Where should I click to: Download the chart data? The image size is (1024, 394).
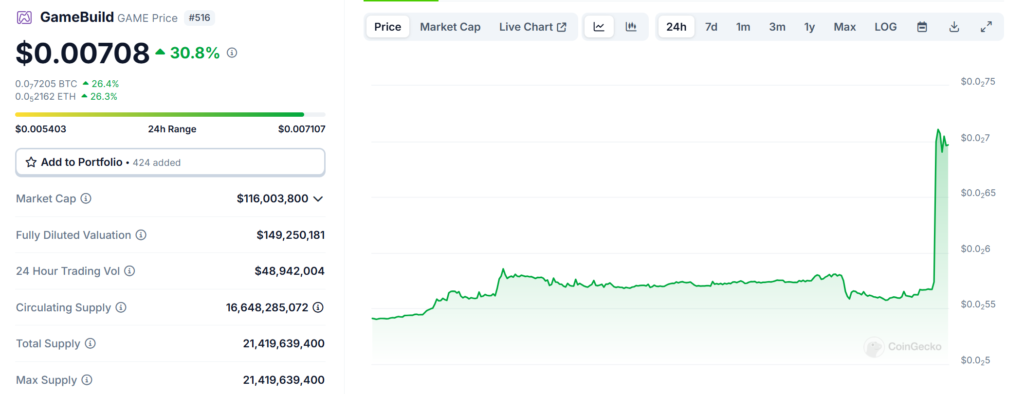pos(954,27)
